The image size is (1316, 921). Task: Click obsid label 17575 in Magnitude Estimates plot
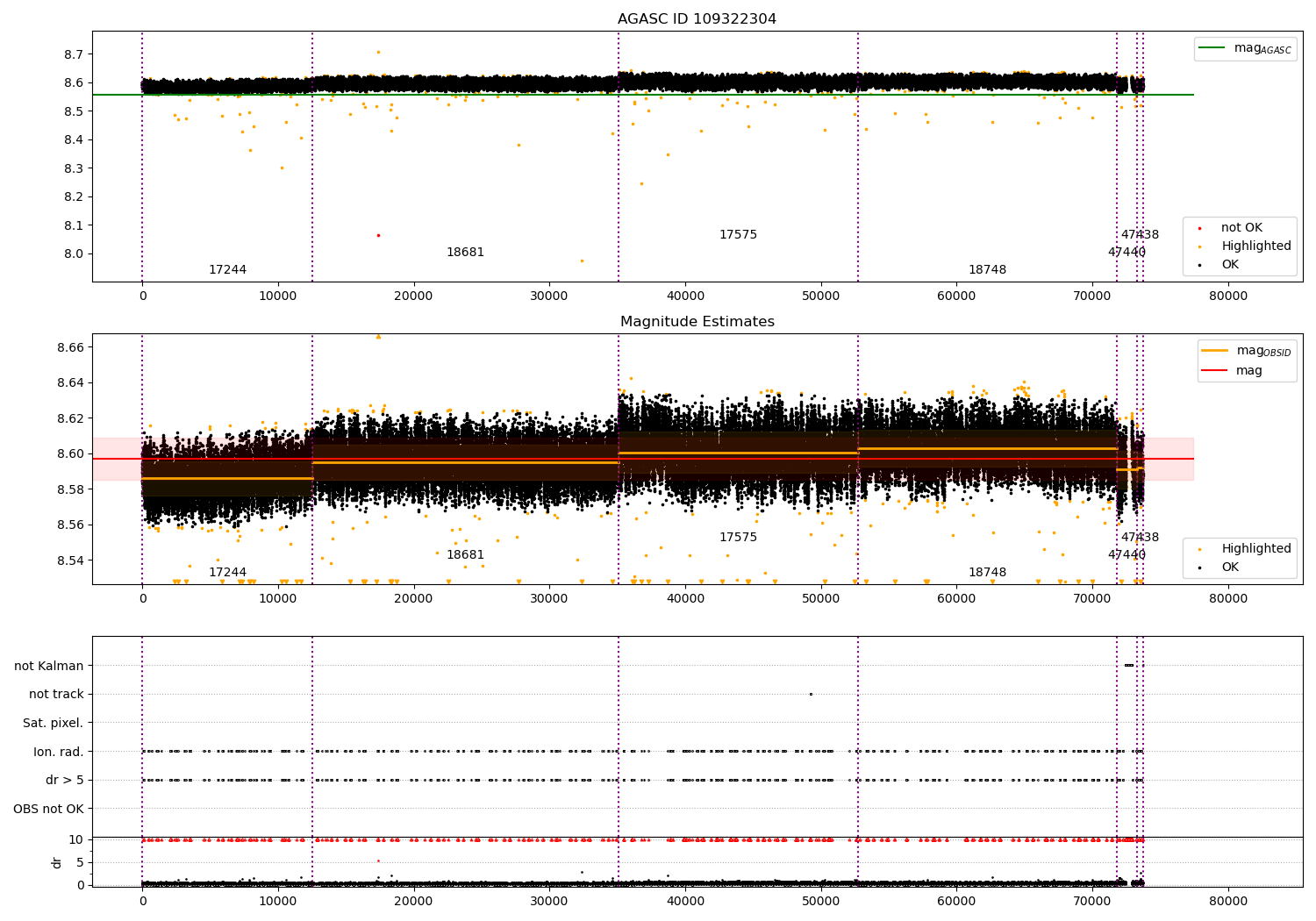click(738, 538)
